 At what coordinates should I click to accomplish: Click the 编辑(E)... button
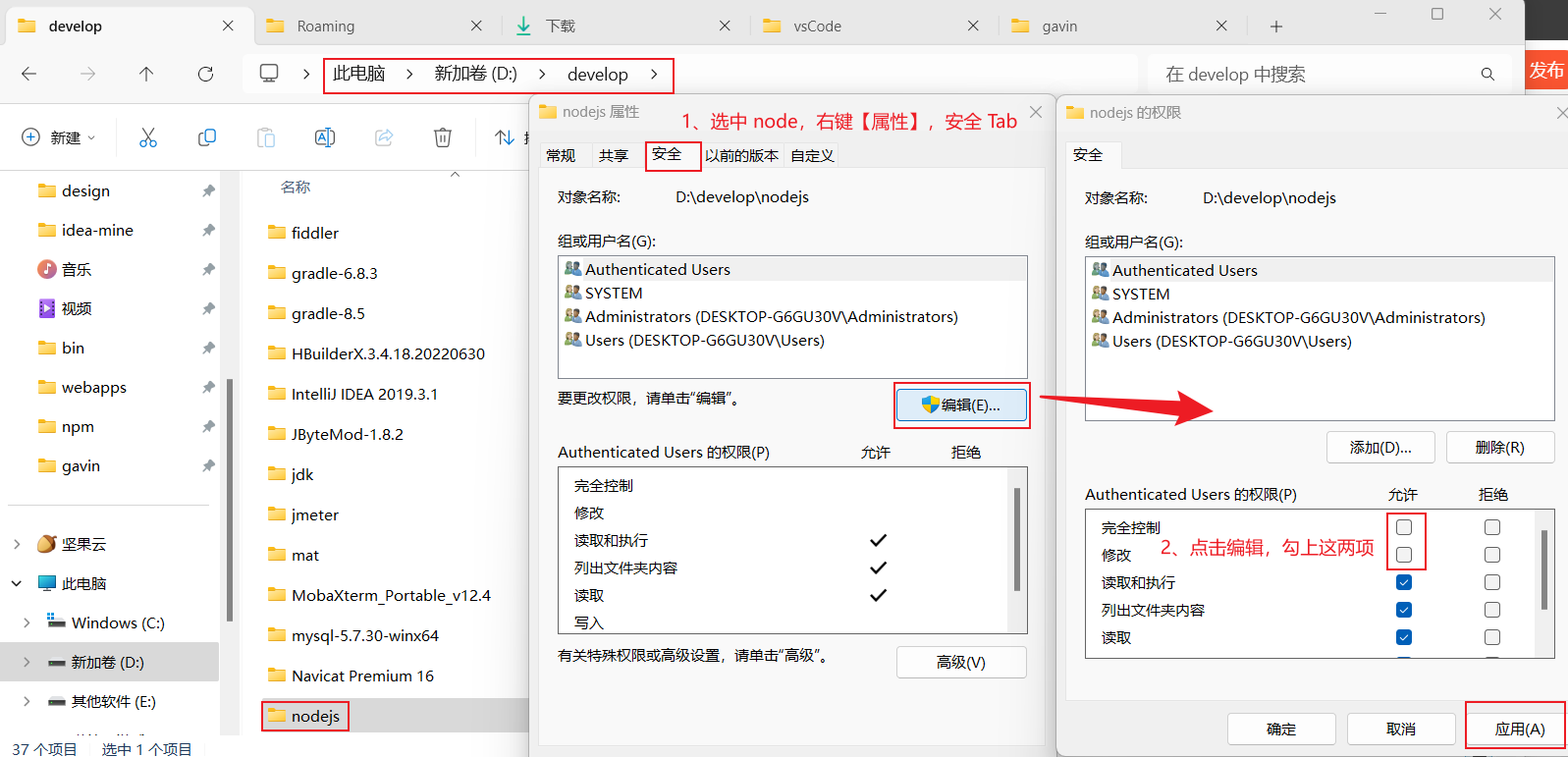[x=961, y=405]
